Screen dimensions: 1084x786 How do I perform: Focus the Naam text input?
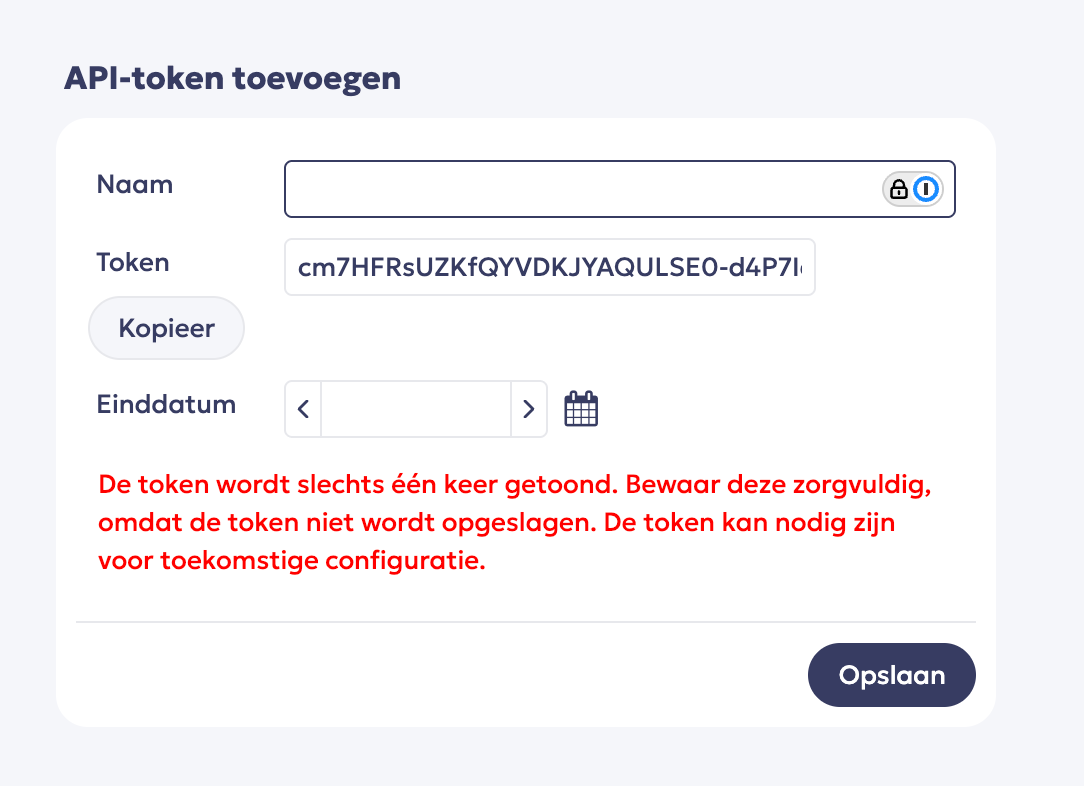pyautogui.click(x=580, y=189)
